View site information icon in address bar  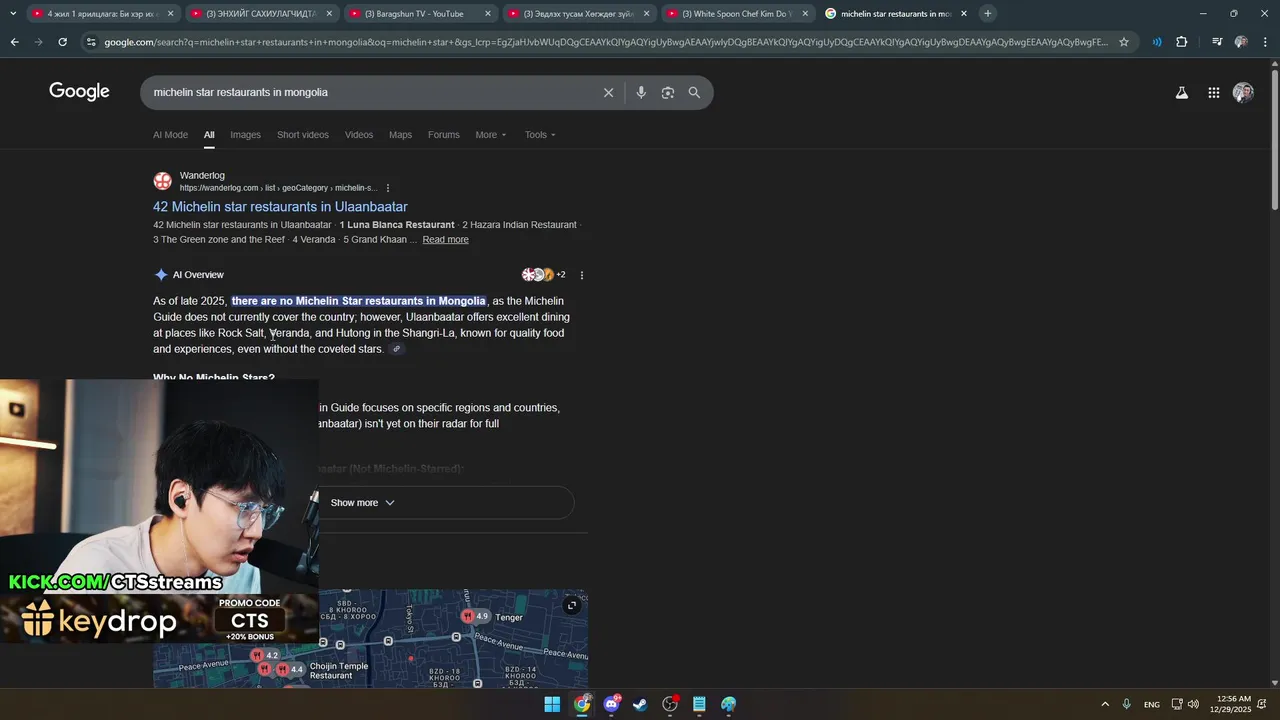pos(91,42)
